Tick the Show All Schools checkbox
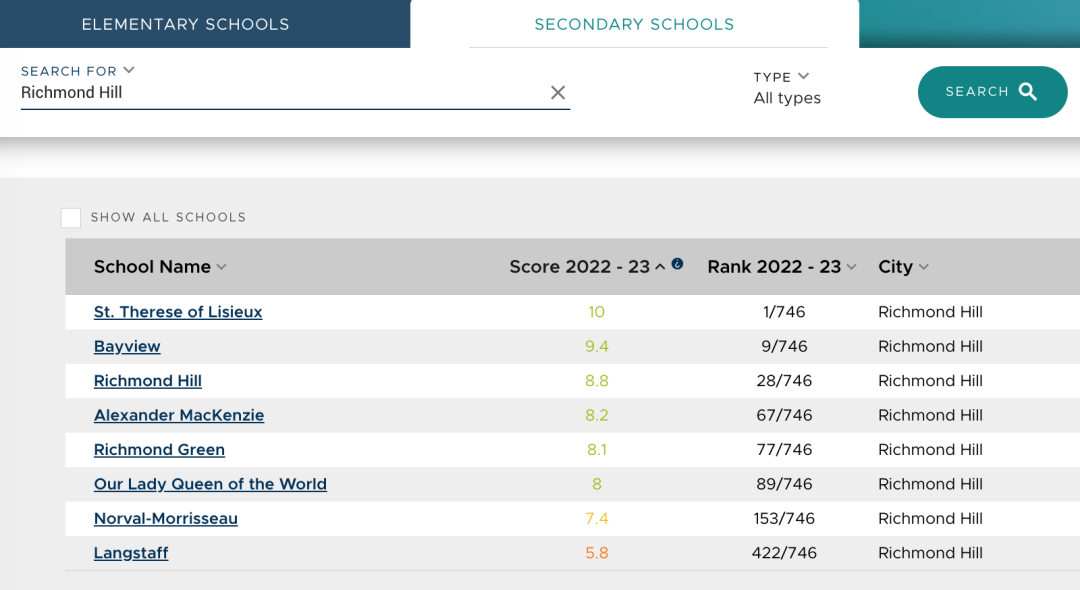 71,218
